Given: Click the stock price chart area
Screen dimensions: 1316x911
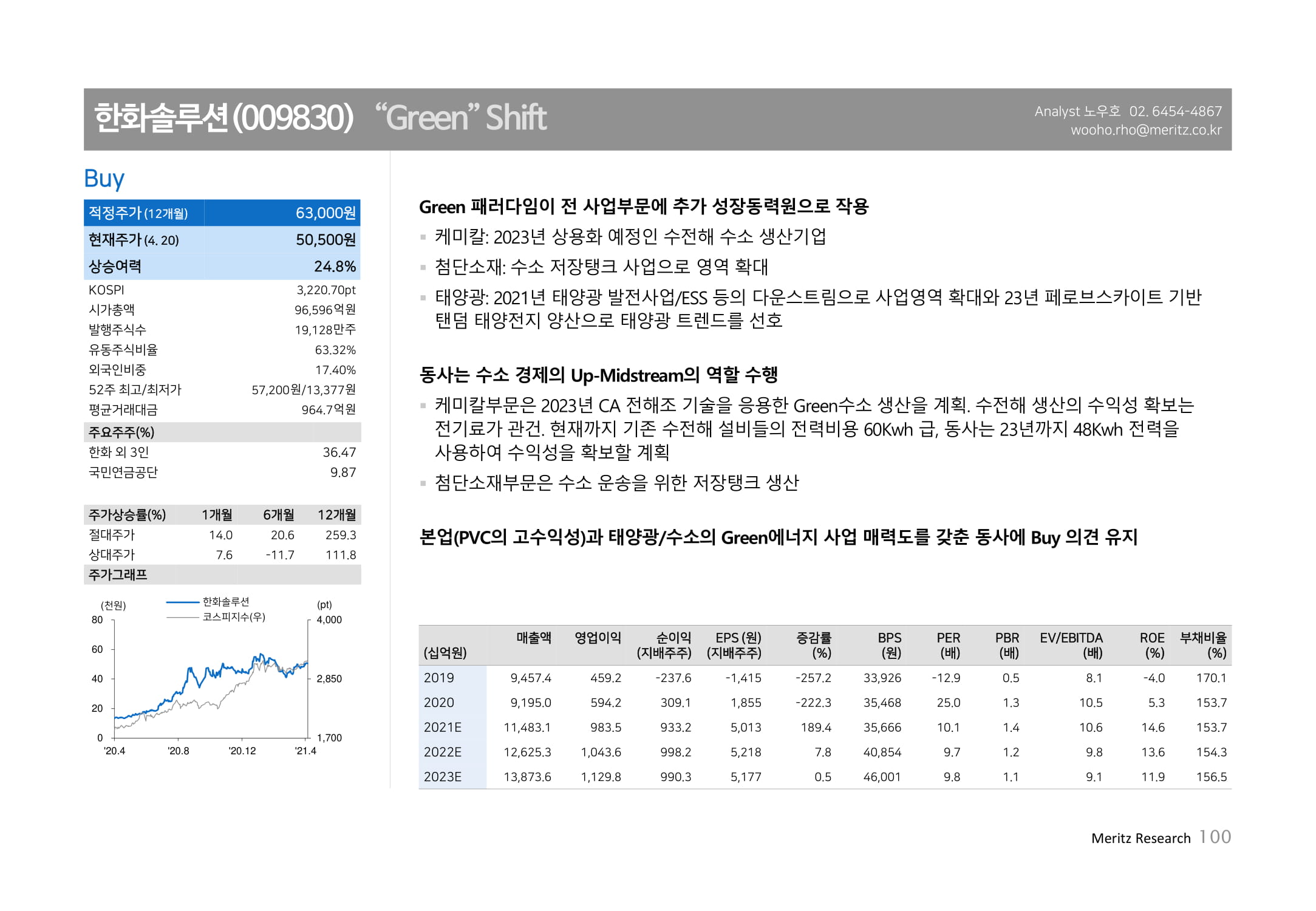Looking at the screenshot, I should coord(211,680).
